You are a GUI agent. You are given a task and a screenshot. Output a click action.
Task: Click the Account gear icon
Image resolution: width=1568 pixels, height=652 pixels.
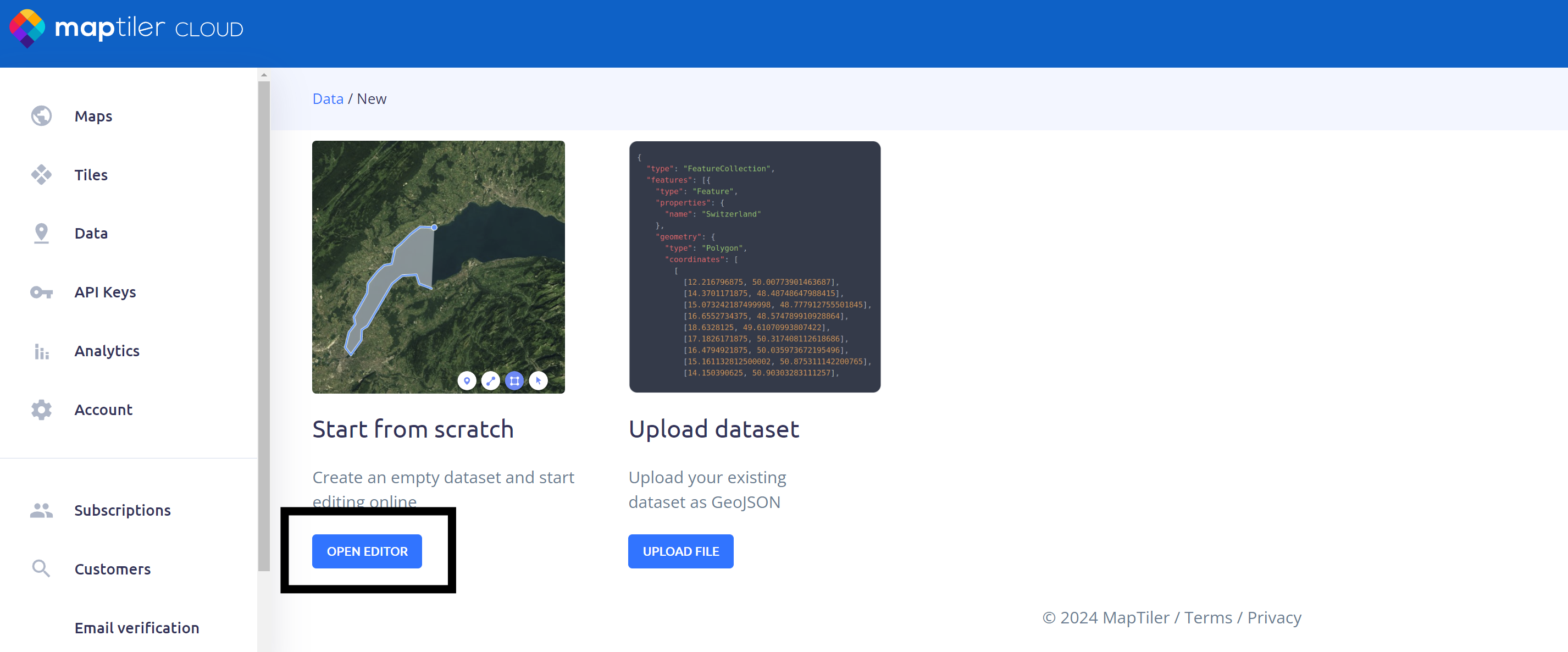pos(41,410)
